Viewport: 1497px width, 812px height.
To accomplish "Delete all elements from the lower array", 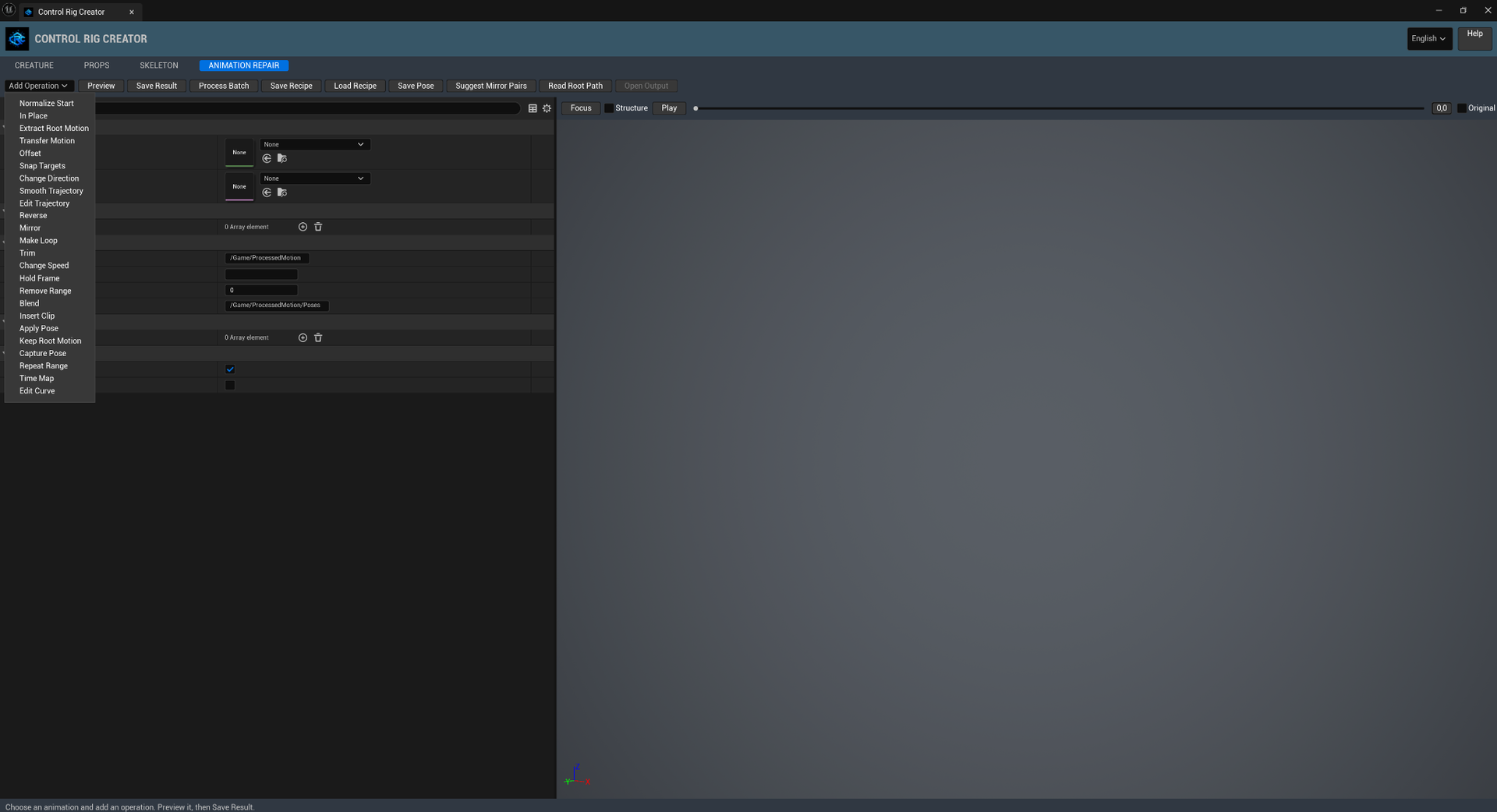I will (318, 337).
